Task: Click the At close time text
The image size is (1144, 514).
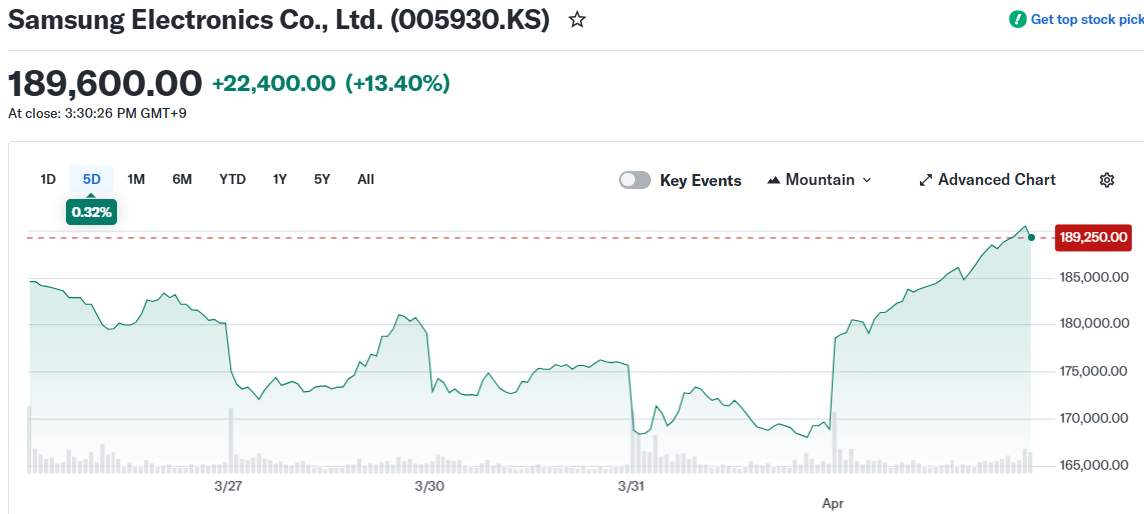Action: [98, 113]
